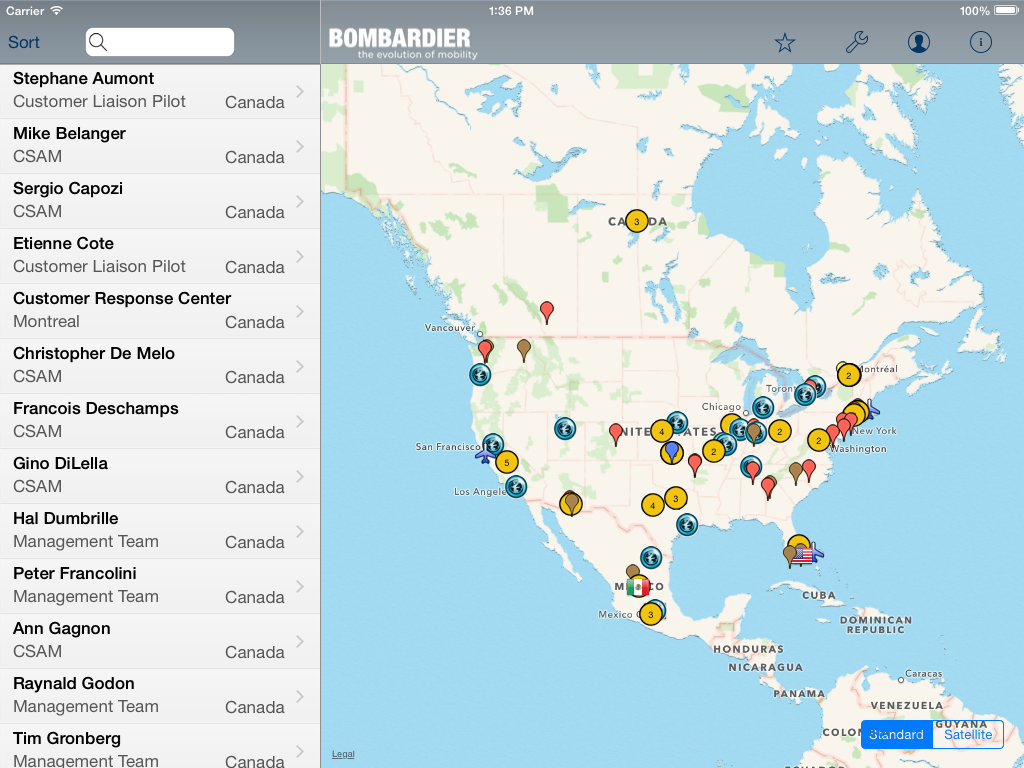Tap the airplane marker near New York
The width and height of the screenshot is (1024, 768).
pos(872,411)
